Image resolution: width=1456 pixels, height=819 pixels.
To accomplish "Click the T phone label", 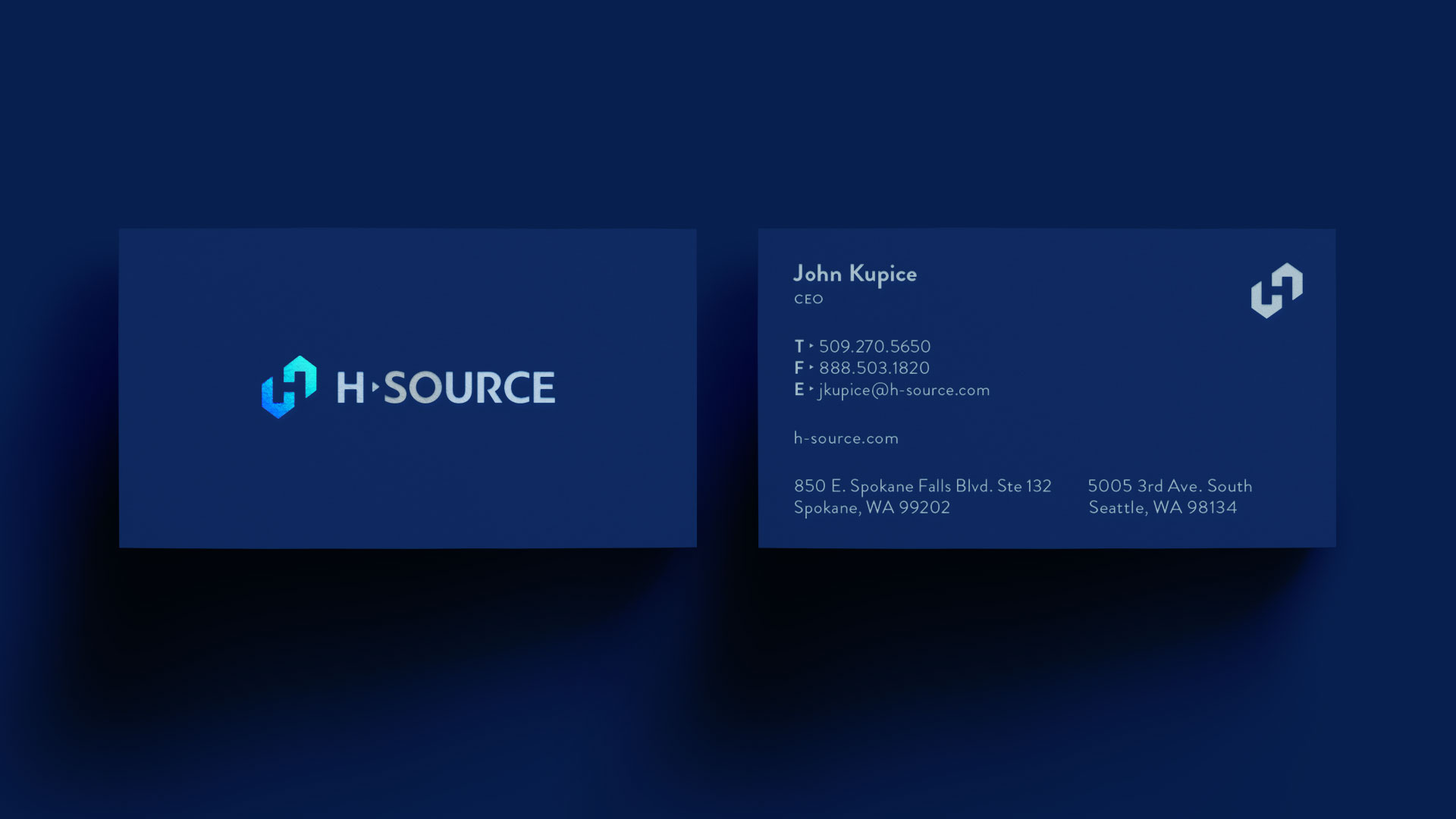I will [798, 347].
